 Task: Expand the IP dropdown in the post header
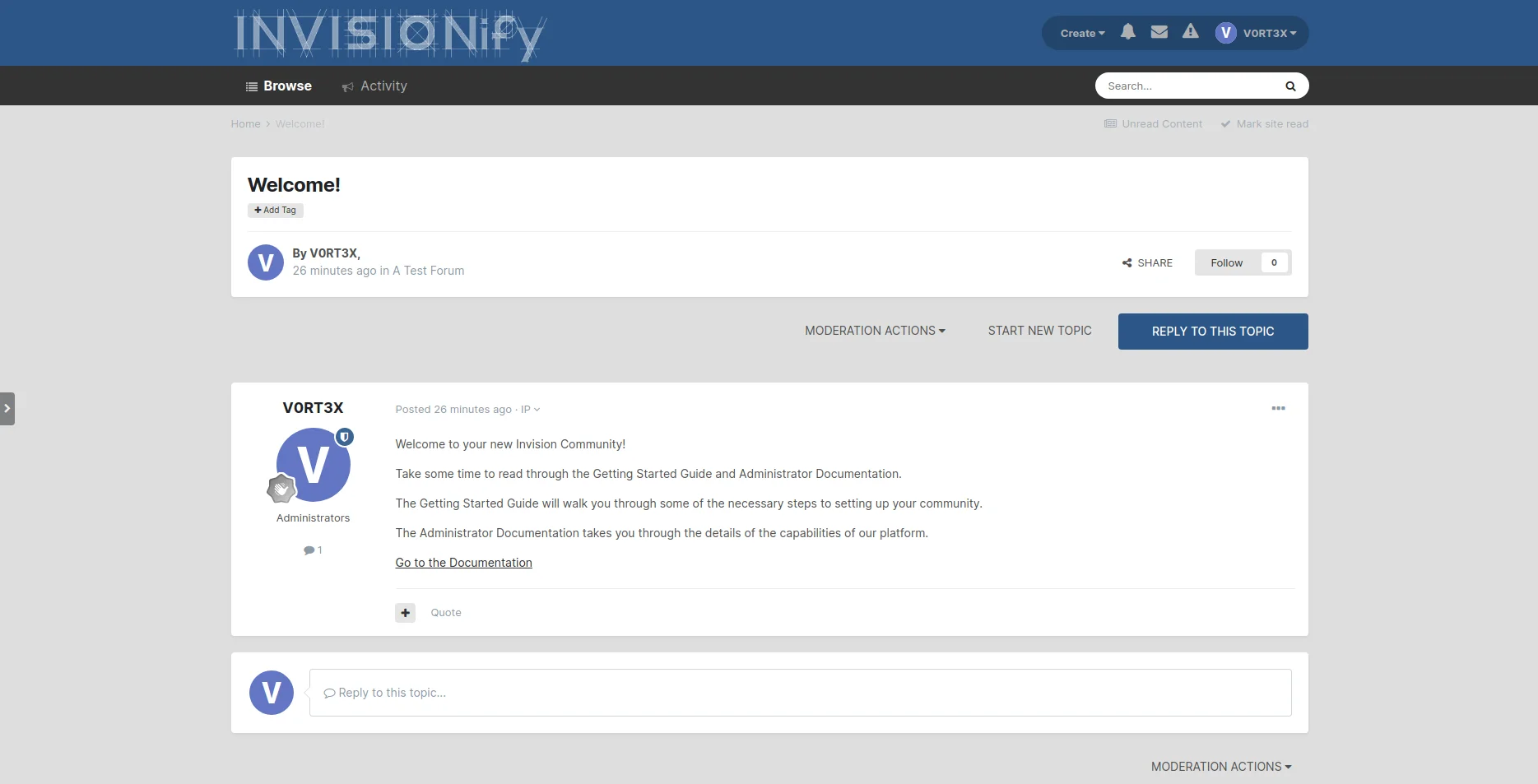[x=530, y=410]
